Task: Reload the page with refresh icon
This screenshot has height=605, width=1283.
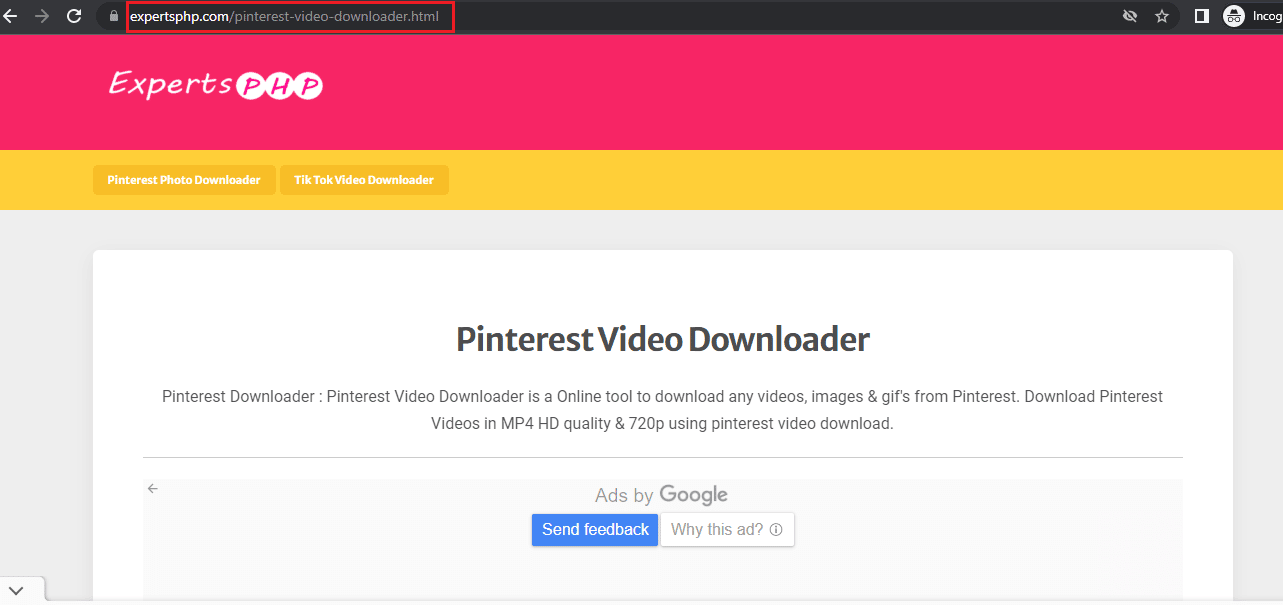Action: click(x=74, y=16)
